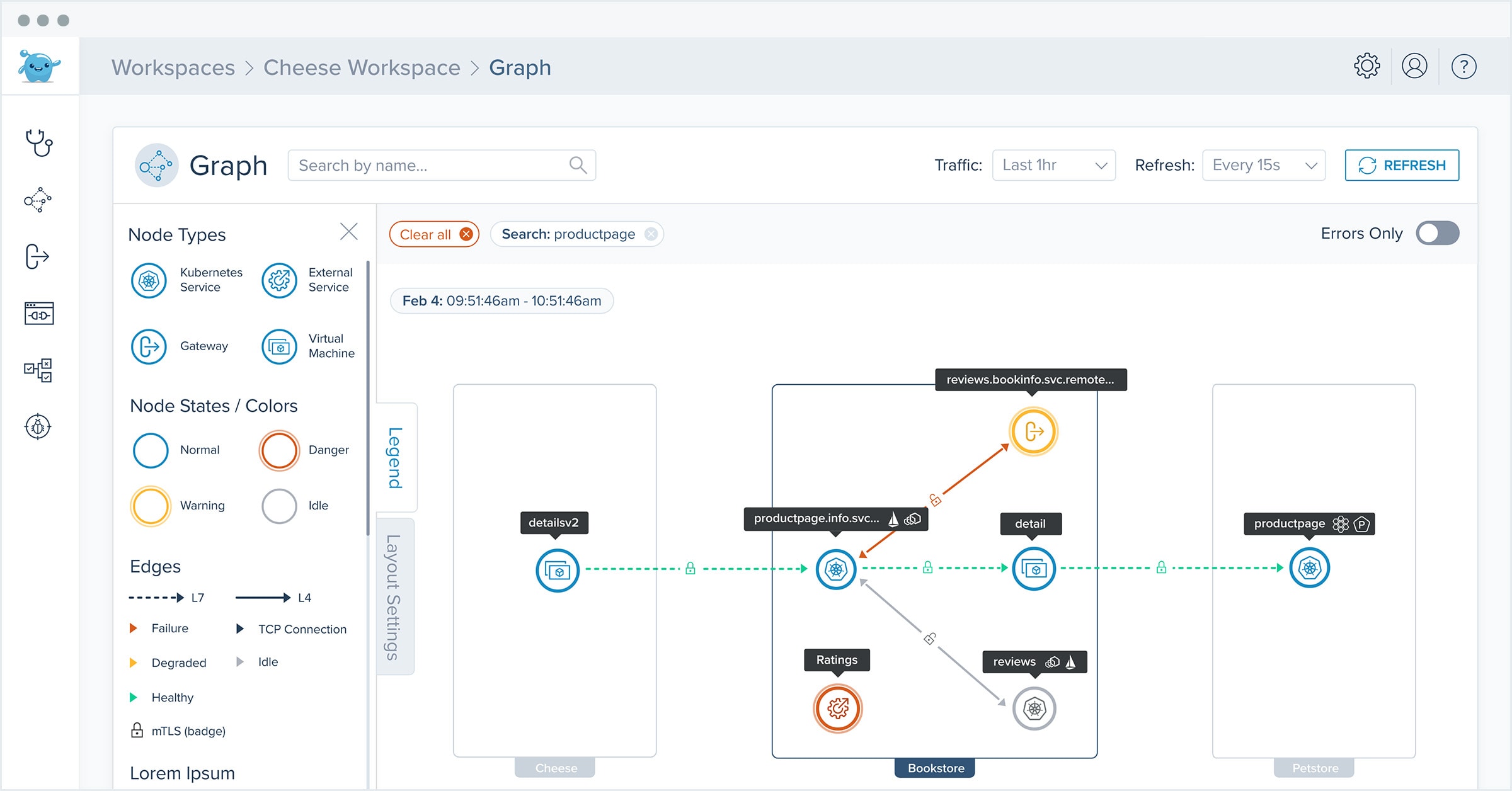
Task: Open the graph view sidebar icon
Action: pyautogui.click(x=38, y=200)
